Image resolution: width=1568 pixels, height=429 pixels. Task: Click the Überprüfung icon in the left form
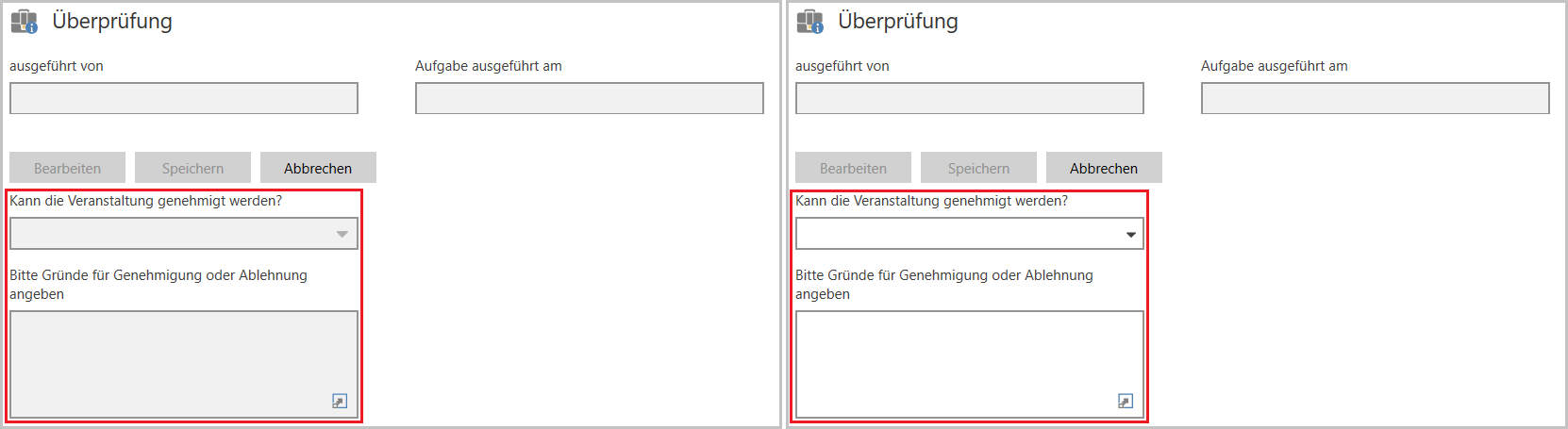click(x=24, y=22)
